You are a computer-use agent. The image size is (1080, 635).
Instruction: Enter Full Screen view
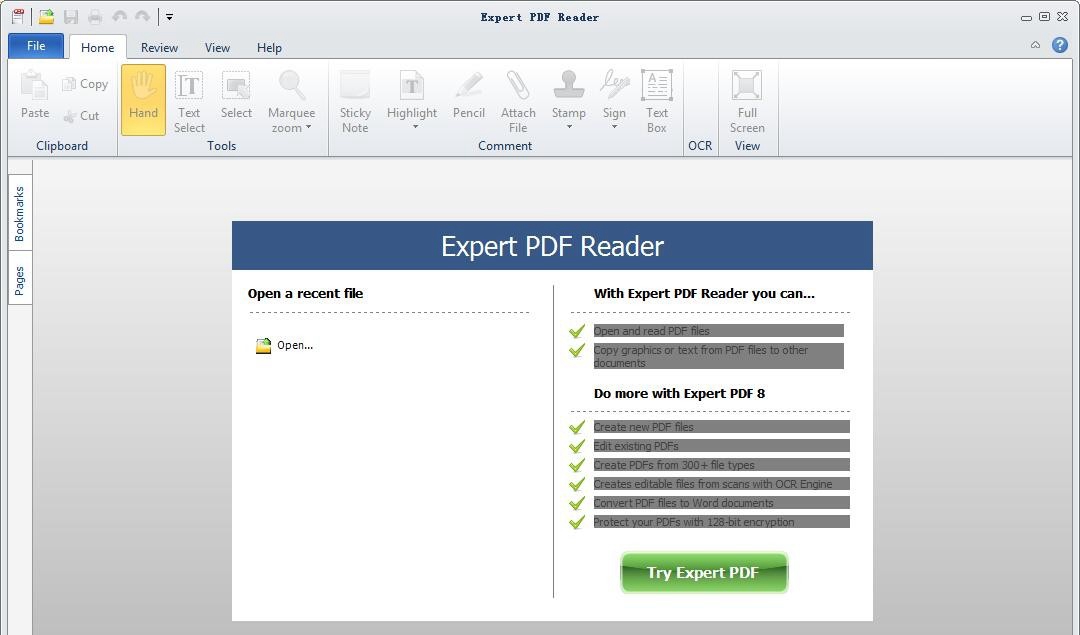click(747, 101)
